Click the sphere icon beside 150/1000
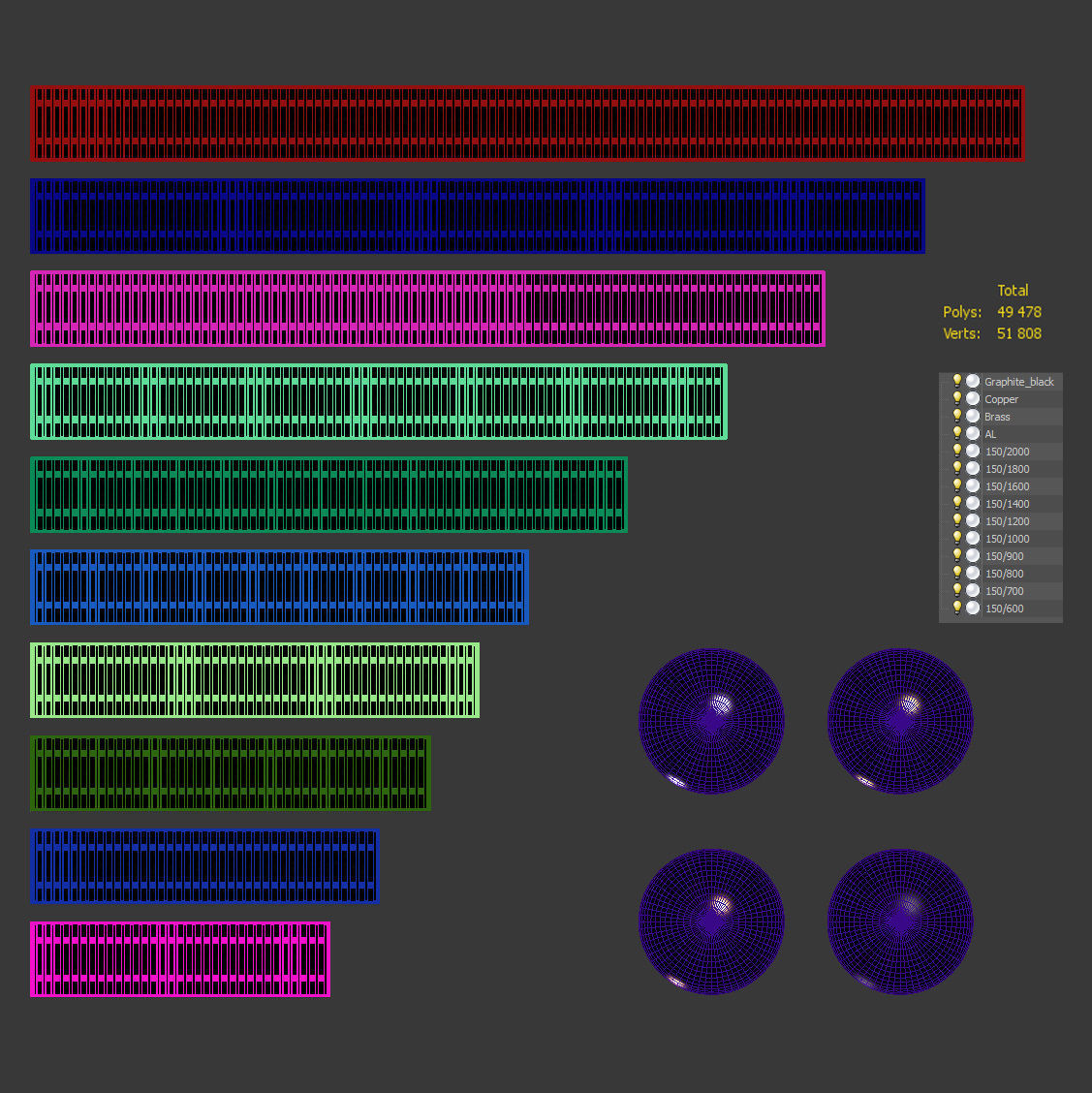The image size is (1092, 1093). (x=973, y=538)
